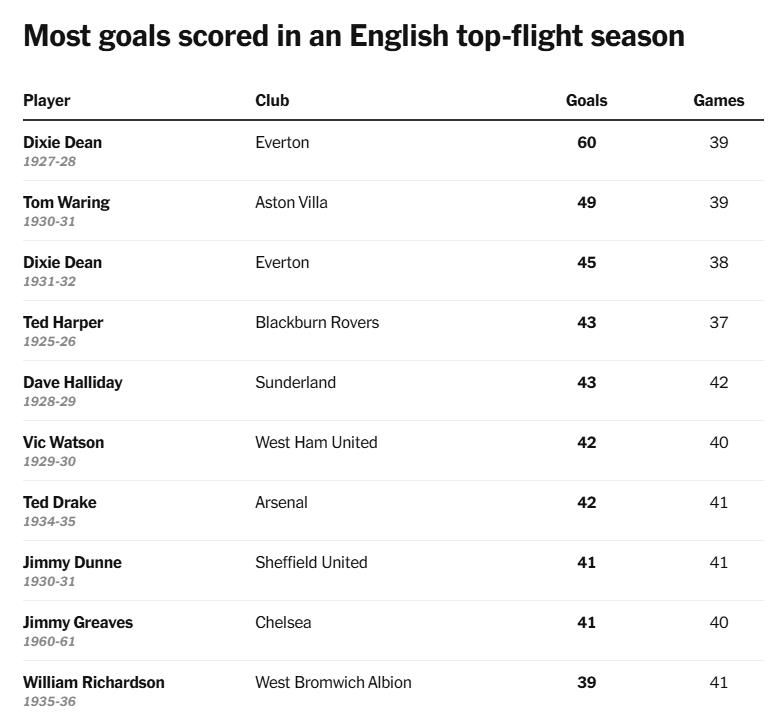Select Dixie Dean 1927-28 player name
Screen dimensions: 779x725
[x=62, y=142]
